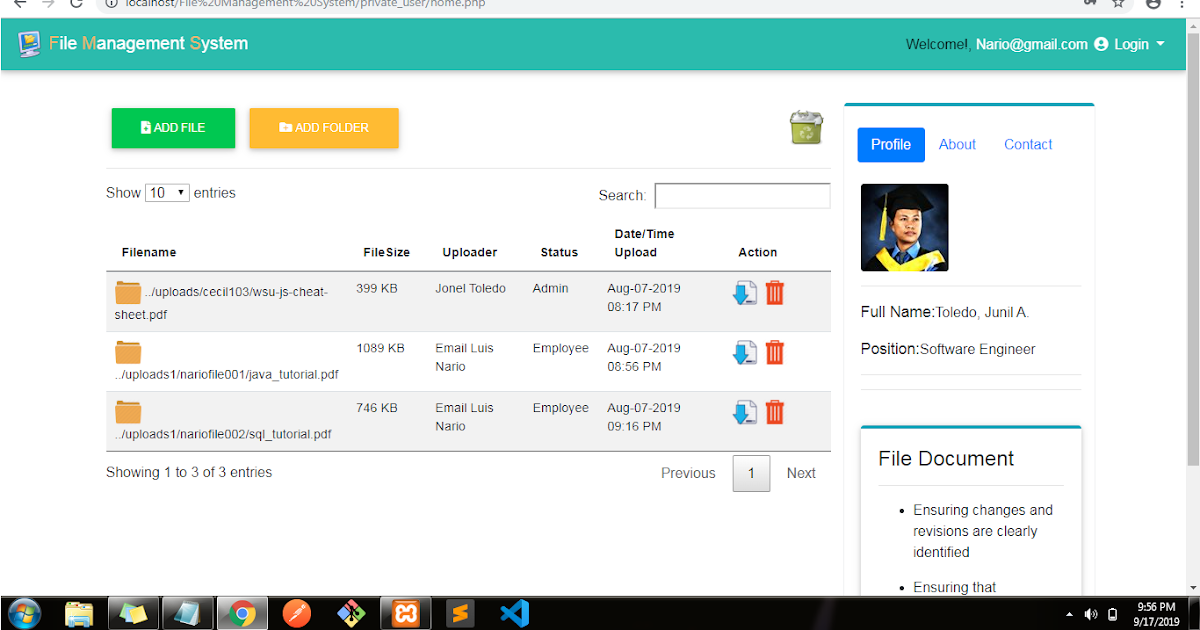
Task: Download the sql_tutorial.pdf file
Action: point(744,412)
